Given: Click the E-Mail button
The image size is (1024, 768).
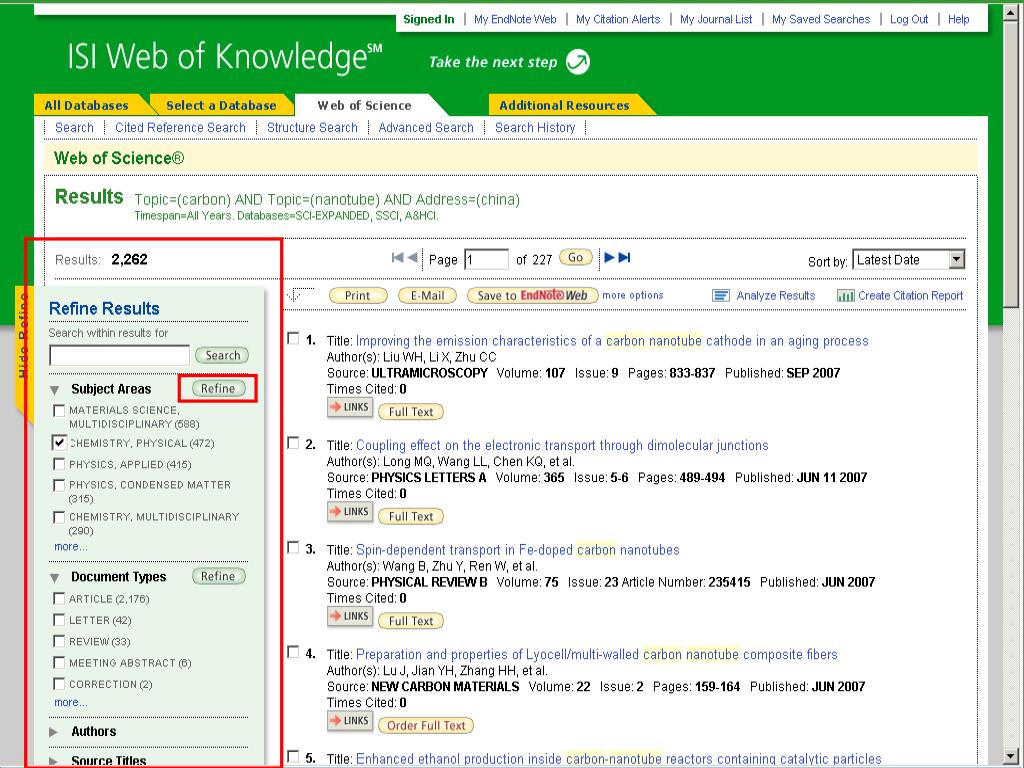Looking at the screenshot, I should (x=427, y=296).
